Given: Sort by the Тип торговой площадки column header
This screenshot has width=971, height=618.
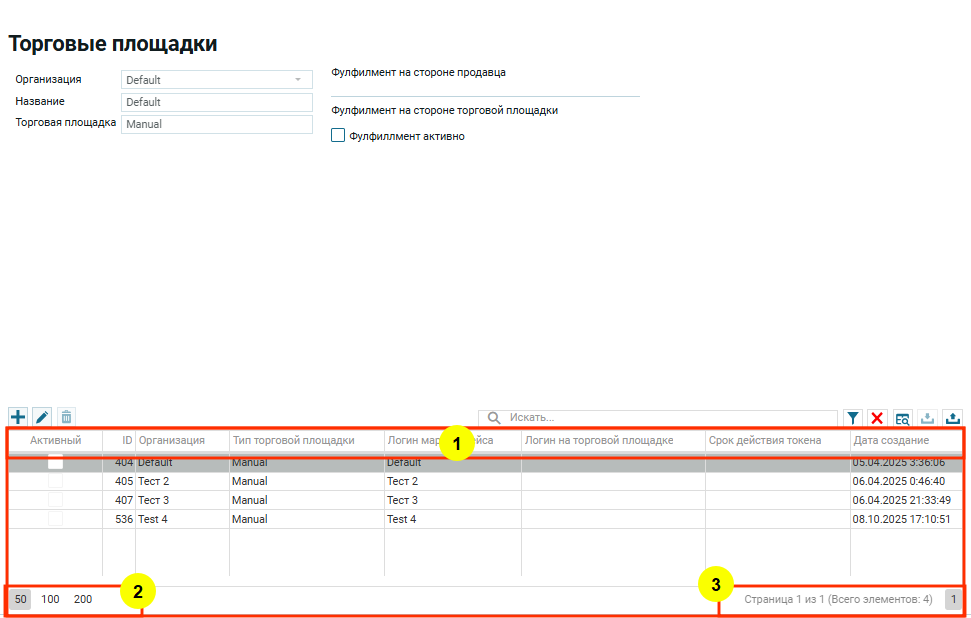Looking at the screenshot, I should pos(293,440).
